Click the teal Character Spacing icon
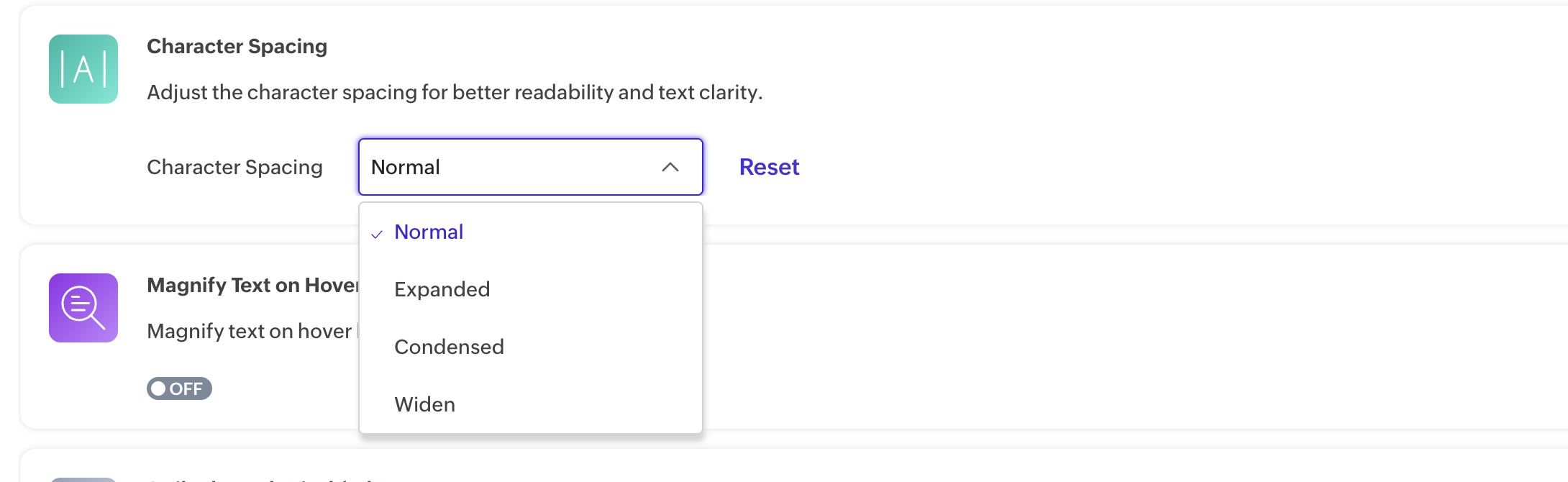Viewport: 1568px width, 482px height. tap(83, 69)
